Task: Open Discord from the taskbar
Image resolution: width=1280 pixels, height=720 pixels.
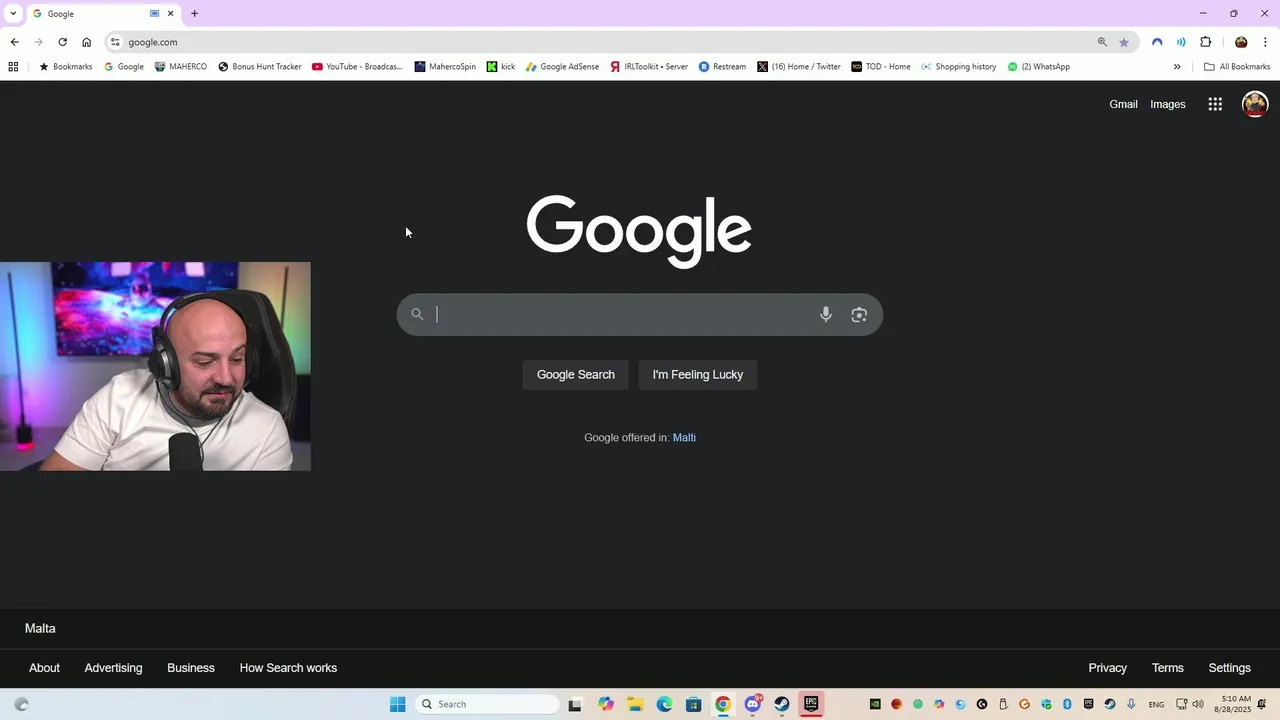Action: [753, 704]
